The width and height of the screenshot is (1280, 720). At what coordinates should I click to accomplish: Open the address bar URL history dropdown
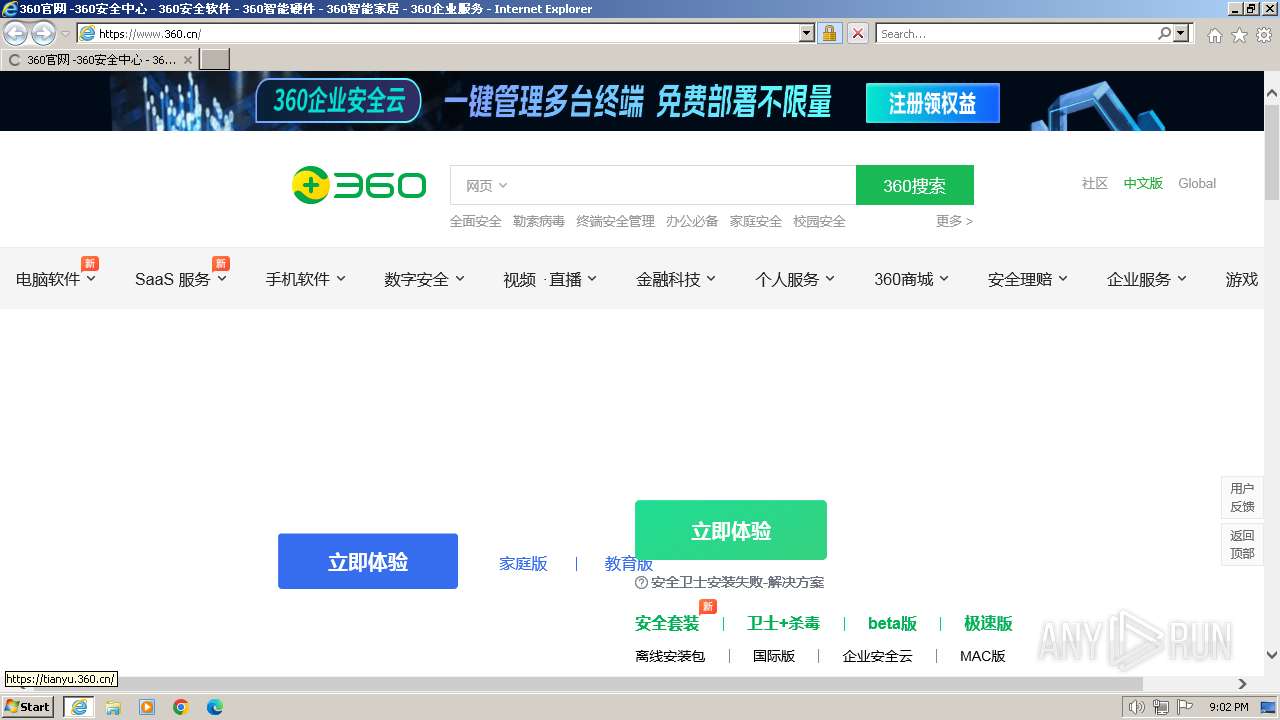(x=807, y=33)
